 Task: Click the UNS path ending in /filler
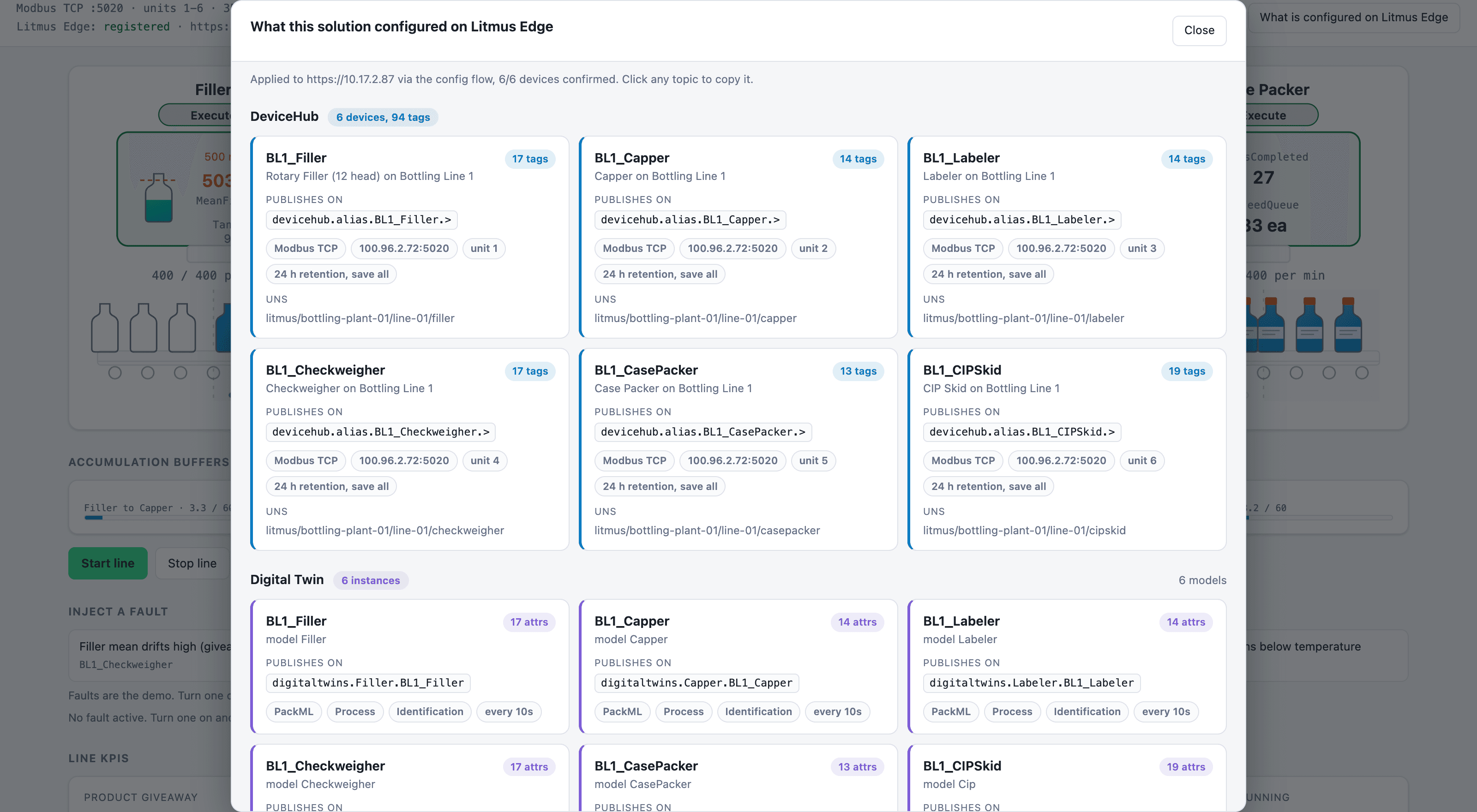(360, 319)
